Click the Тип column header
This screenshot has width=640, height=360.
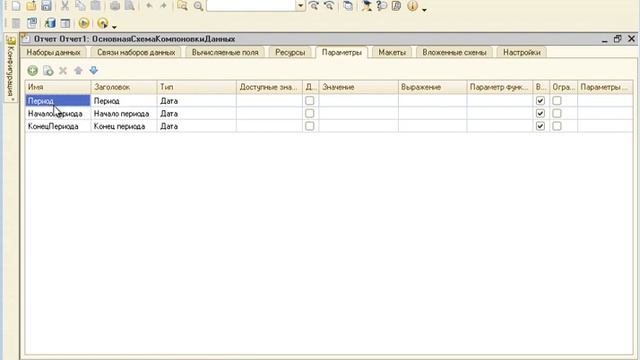click(x=197, y=87)
